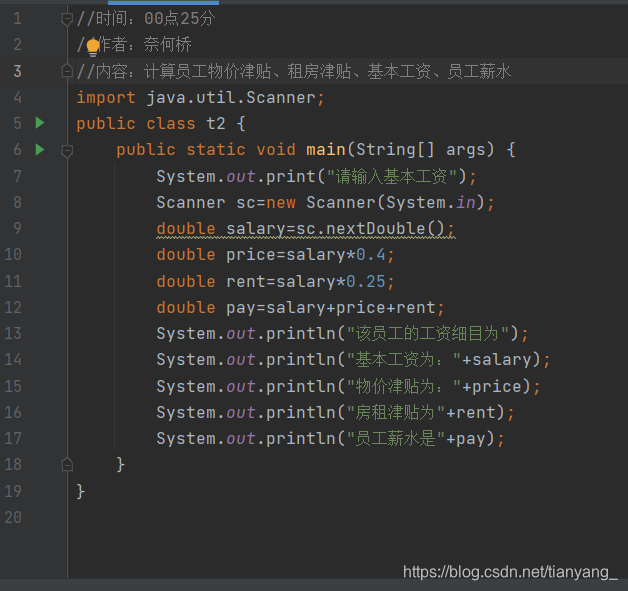Click the closing brace on line 19
628x591 pixels.
(x=80, y=491)
